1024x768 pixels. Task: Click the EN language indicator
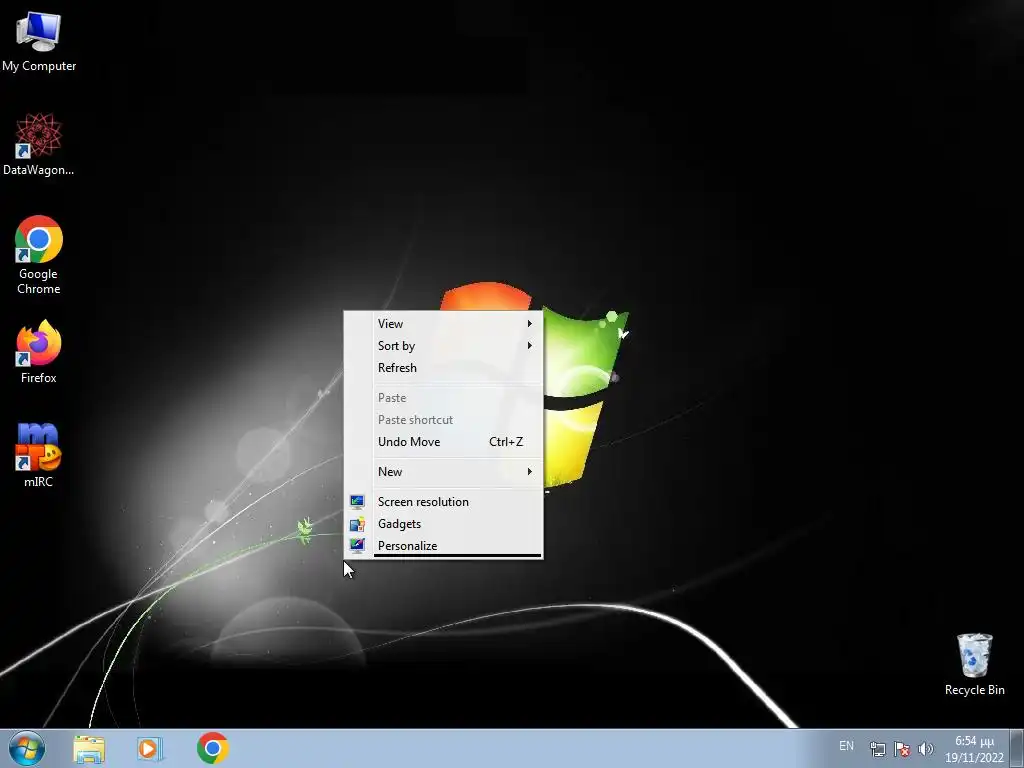pyautogui.click(x=846, y=746)
